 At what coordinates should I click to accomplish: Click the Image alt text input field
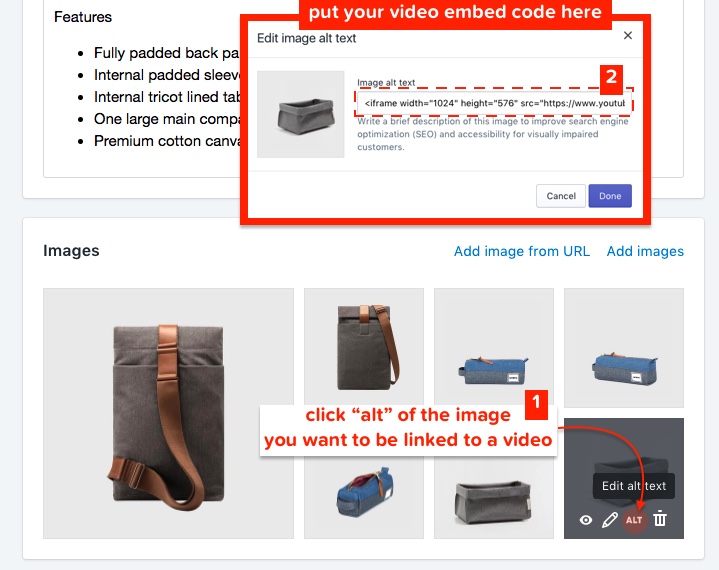coord(494,103)
